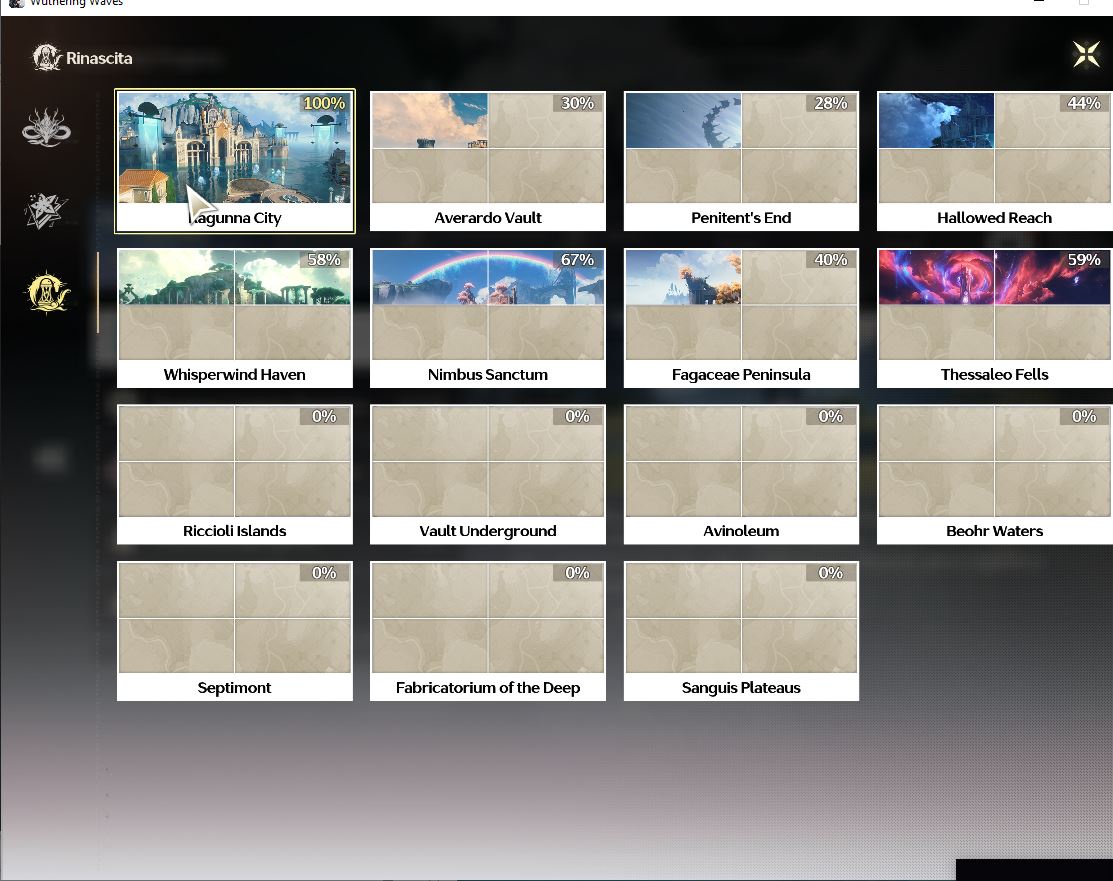The image size is (1113, 881).
Task: Open Fabricatorium of the Deep card
Action: point(488,631)
